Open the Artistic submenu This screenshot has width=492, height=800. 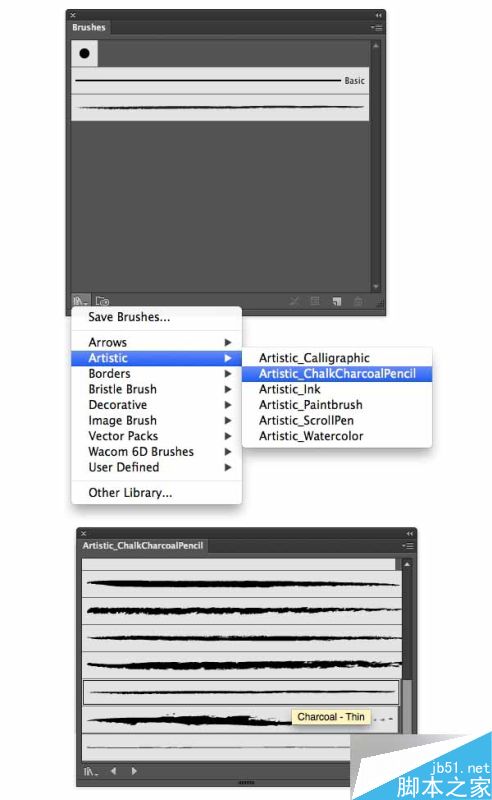tap(157, 358)
